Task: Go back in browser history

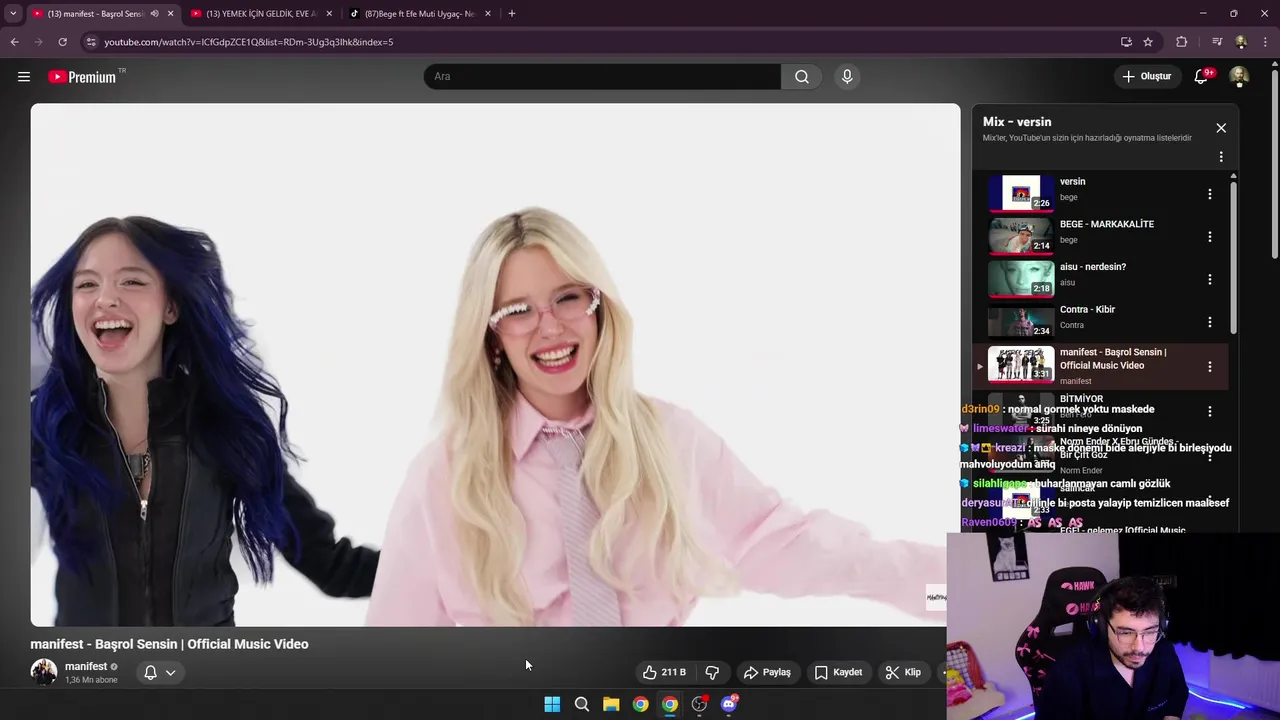Action: click(x=14, y=42)
